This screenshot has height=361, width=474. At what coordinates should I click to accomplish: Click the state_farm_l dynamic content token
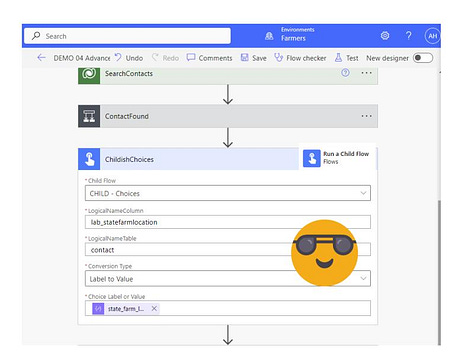tap(126, 309)
